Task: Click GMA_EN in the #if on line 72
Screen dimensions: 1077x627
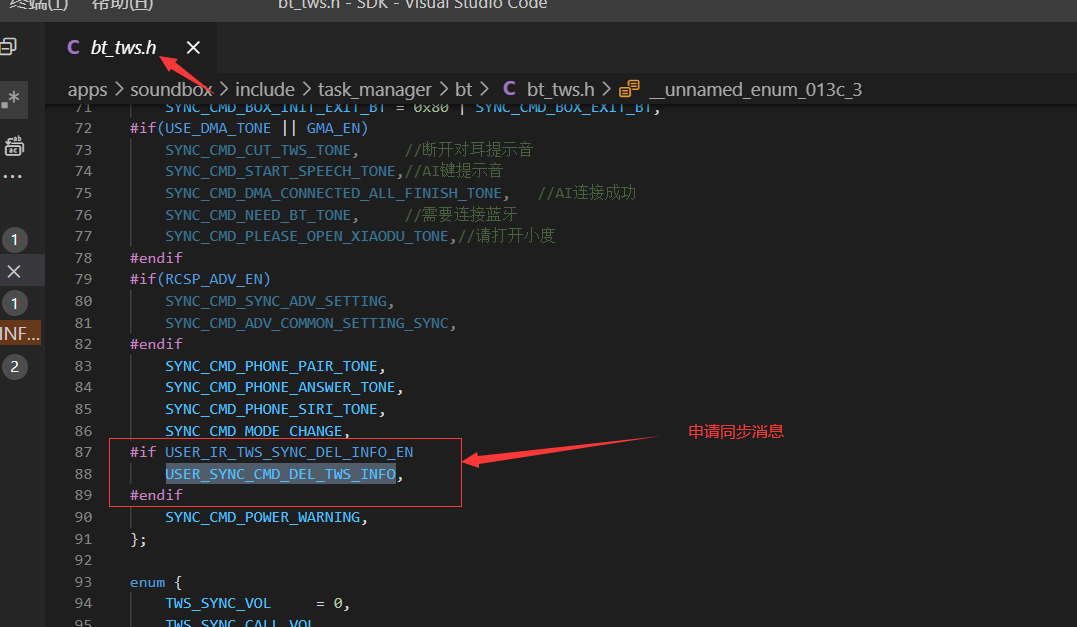Action: tap(334, 128)
